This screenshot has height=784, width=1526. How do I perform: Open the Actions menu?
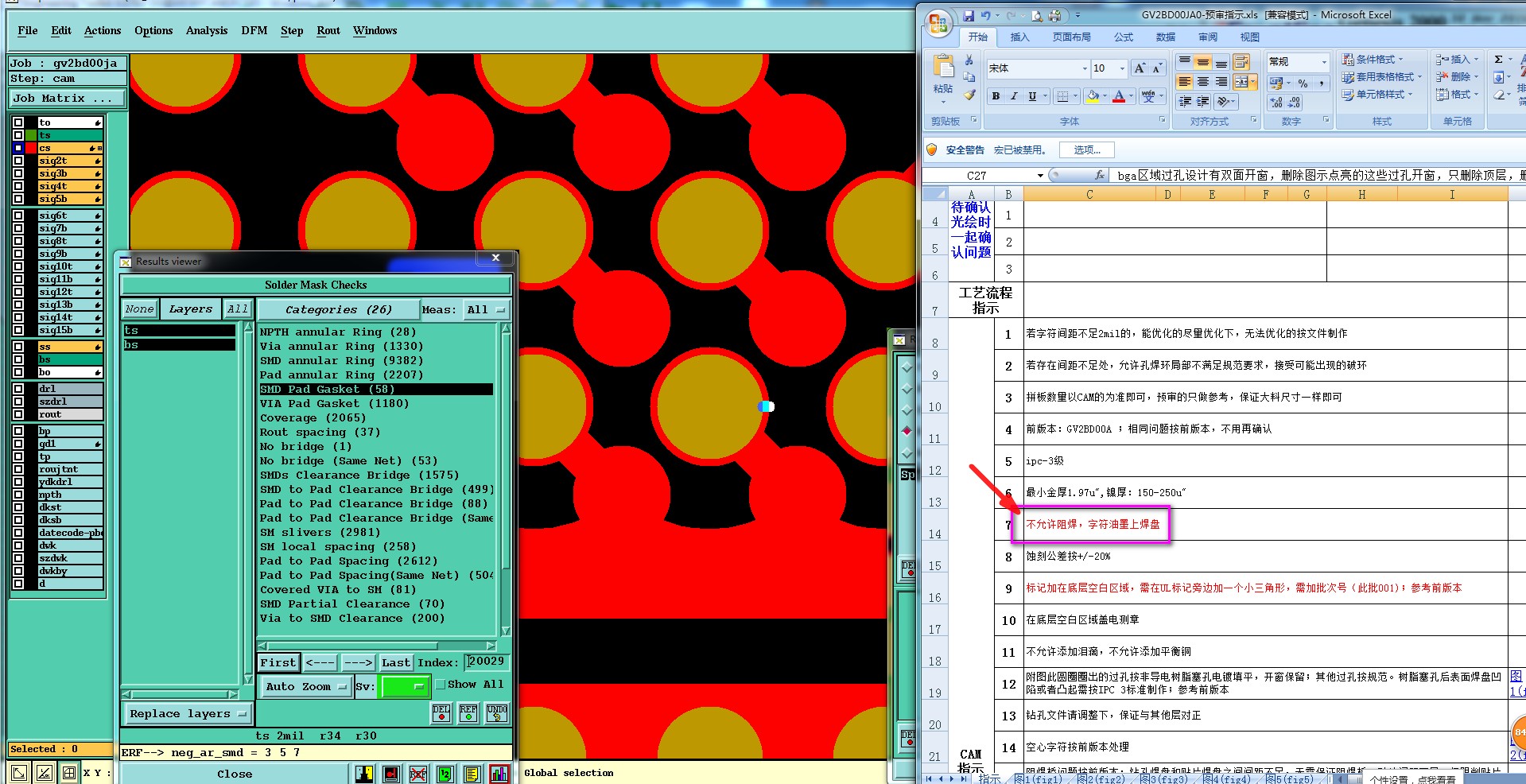(x=103, y=30)
